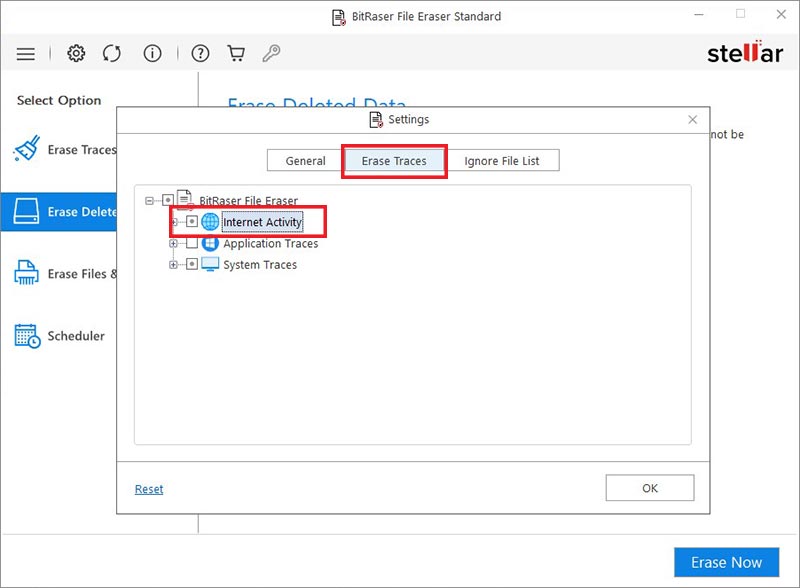
Task: Expand the Internet Activity node
Action: coord(174,222)
